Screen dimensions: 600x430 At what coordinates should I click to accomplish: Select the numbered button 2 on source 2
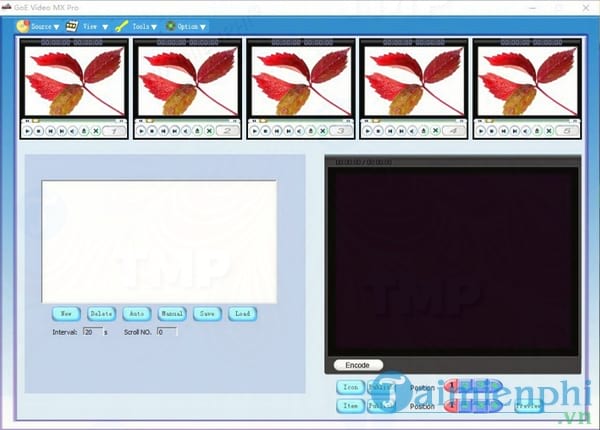pos(227,131)
